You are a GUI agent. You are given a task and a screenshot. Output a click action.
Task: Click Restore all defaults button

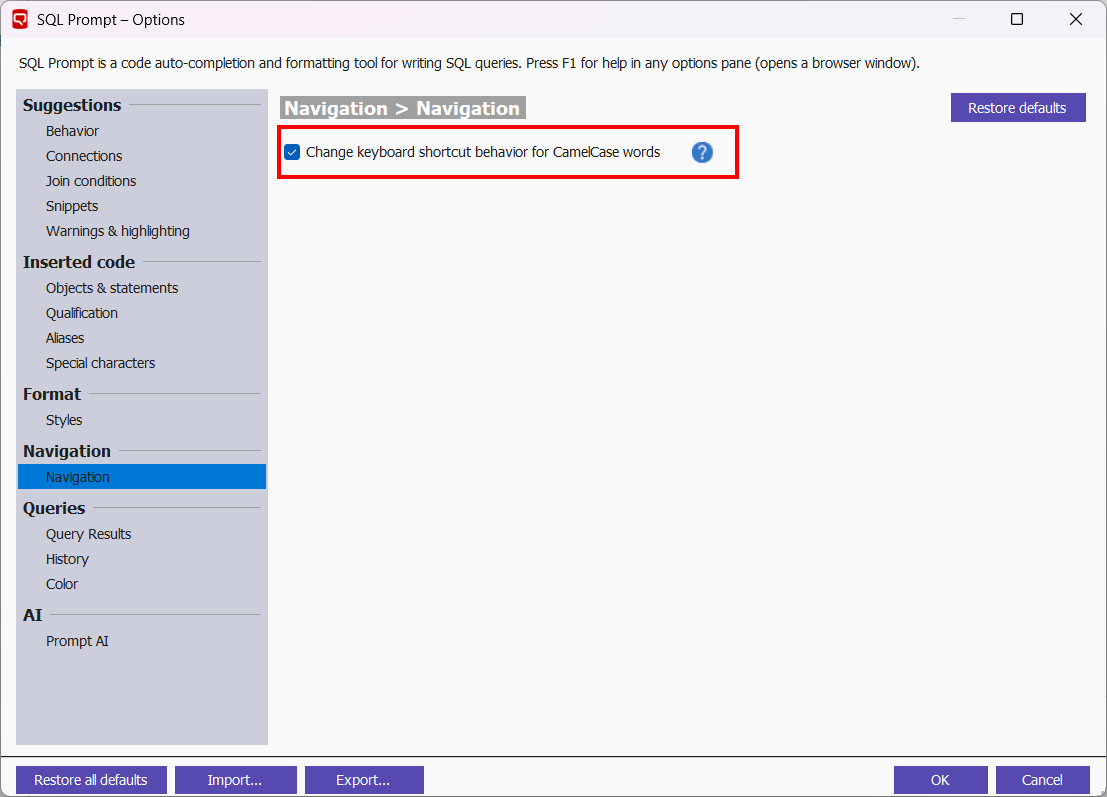coord(91,780)
